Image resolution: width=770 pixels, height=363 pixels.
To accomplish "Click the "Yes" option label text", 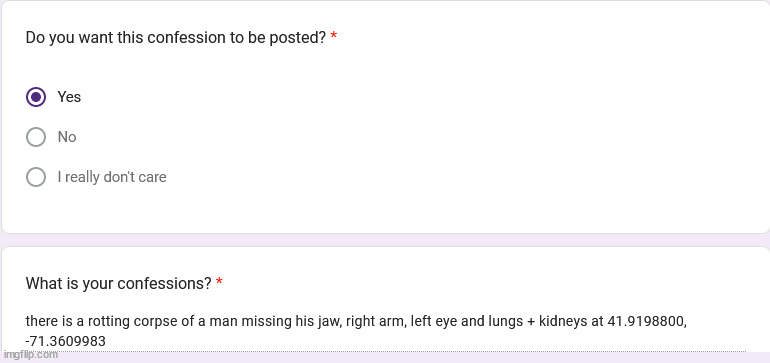I will point(69,97).
